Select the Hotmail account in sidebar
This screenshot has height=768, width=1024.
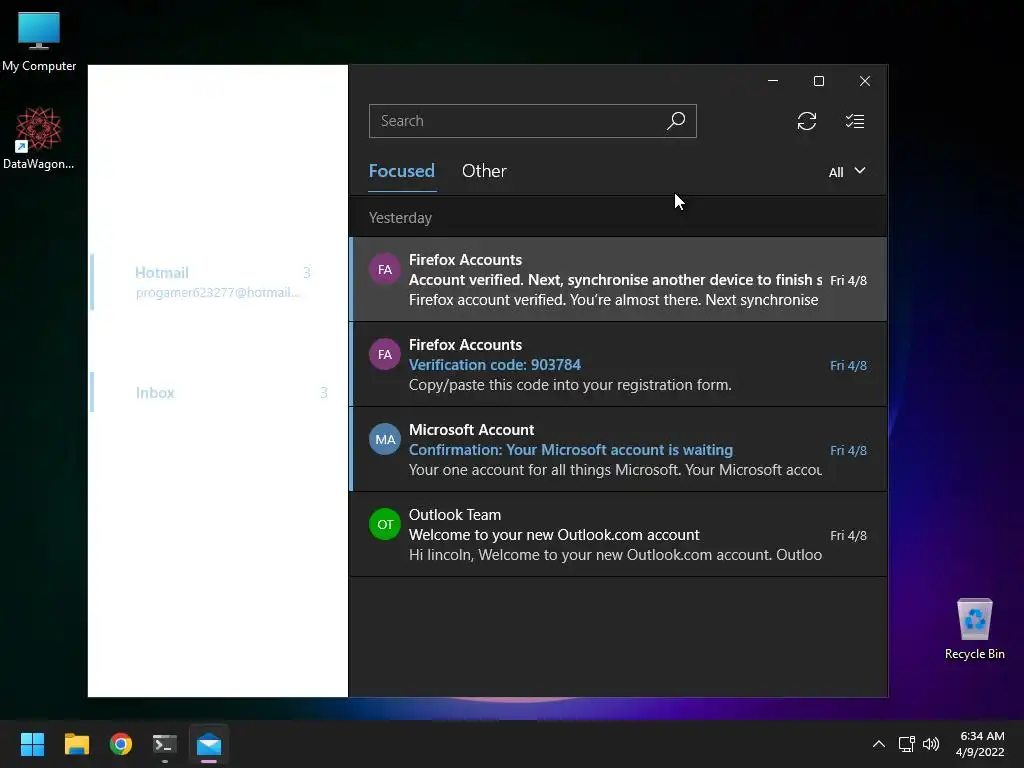click(x=219, y=281)
